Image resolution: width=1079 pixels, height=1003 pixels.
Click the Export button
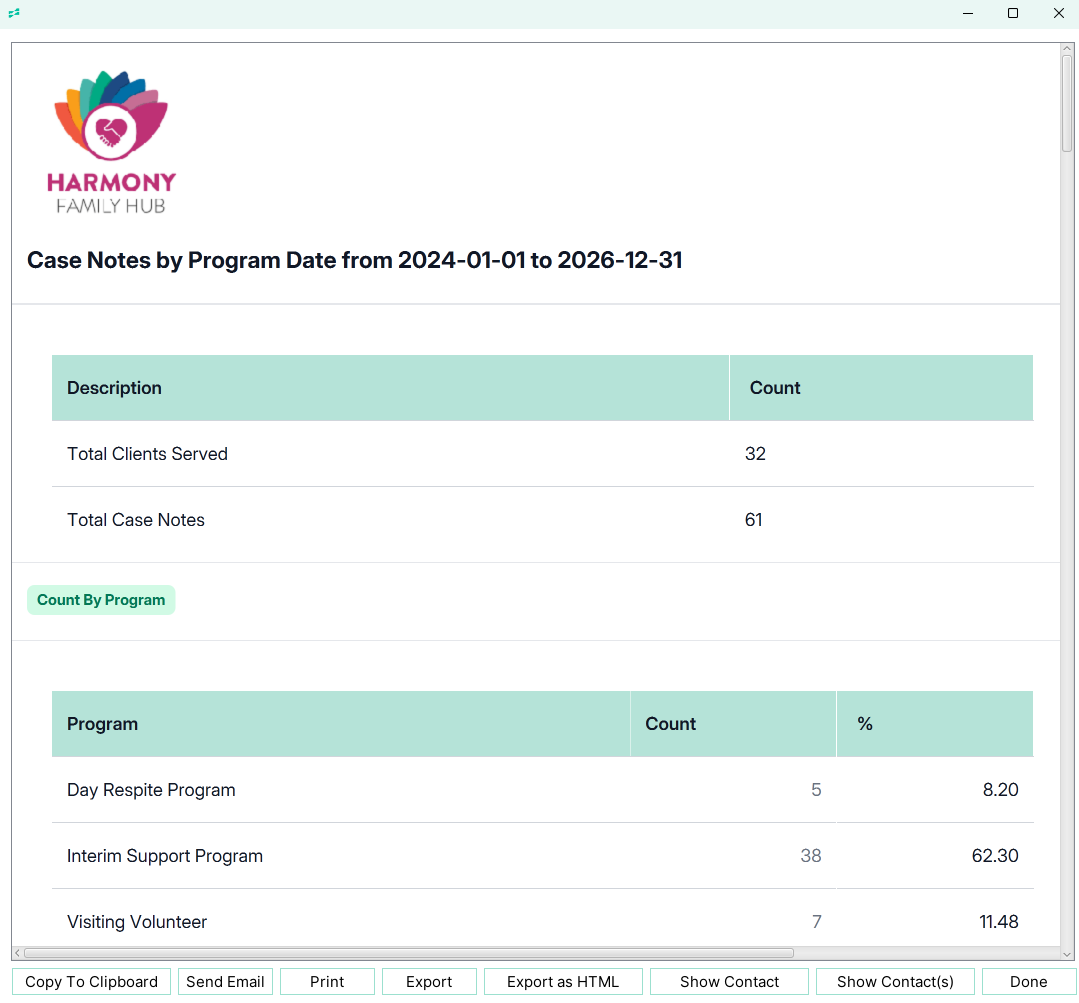click(429, 981)
